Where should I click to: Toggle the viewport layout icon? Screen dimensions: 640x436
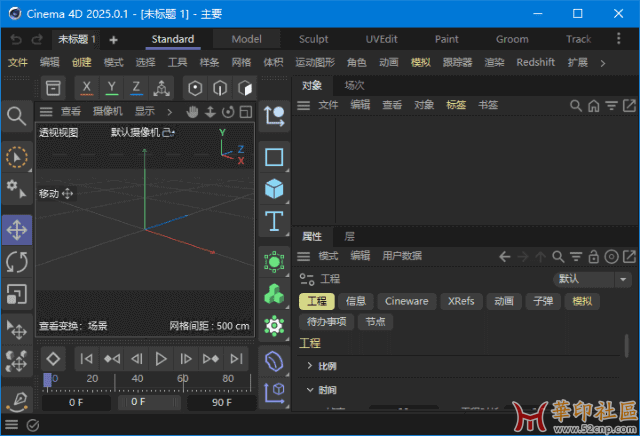[246, 112]
